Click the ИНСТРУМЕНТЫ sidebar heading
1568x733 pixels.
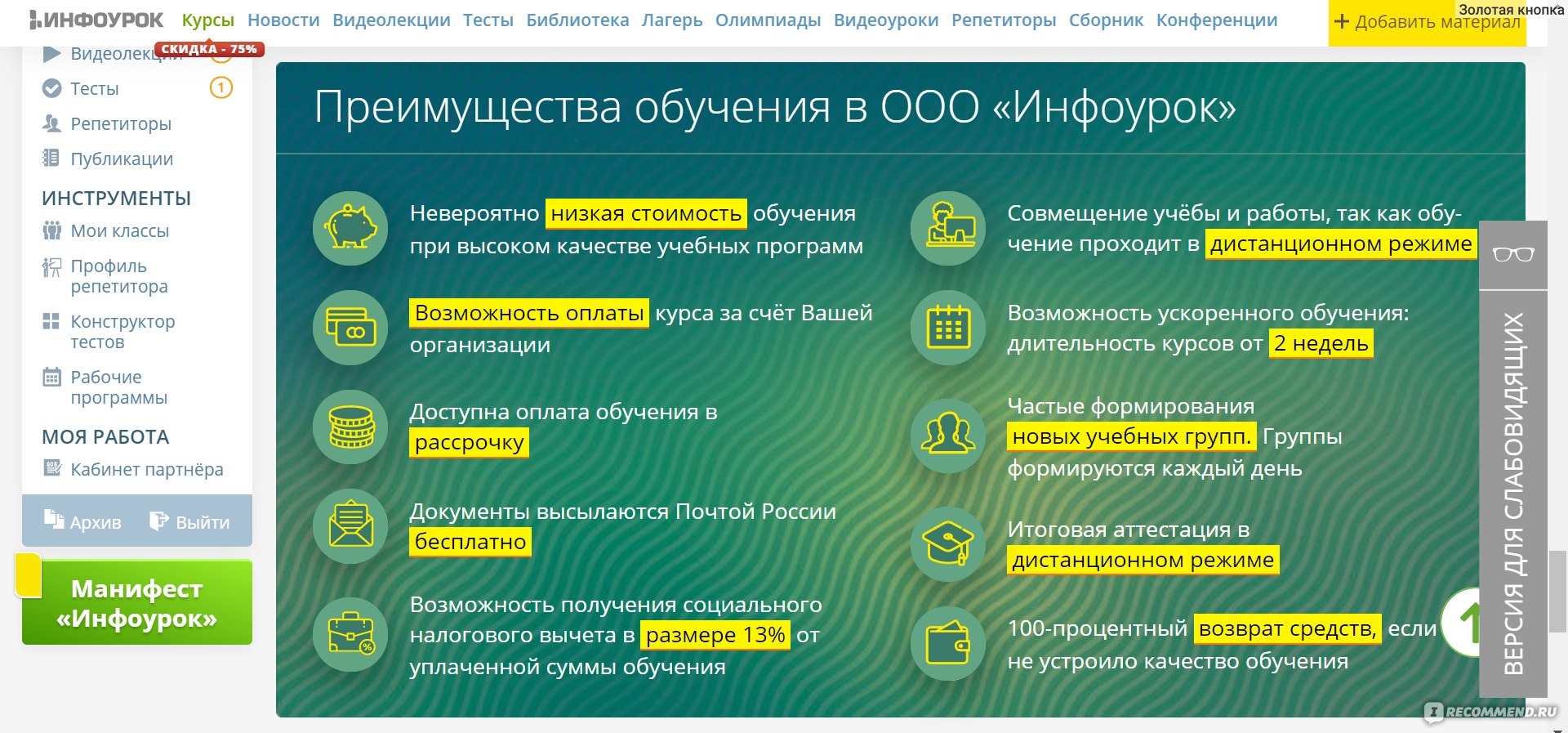117,199
